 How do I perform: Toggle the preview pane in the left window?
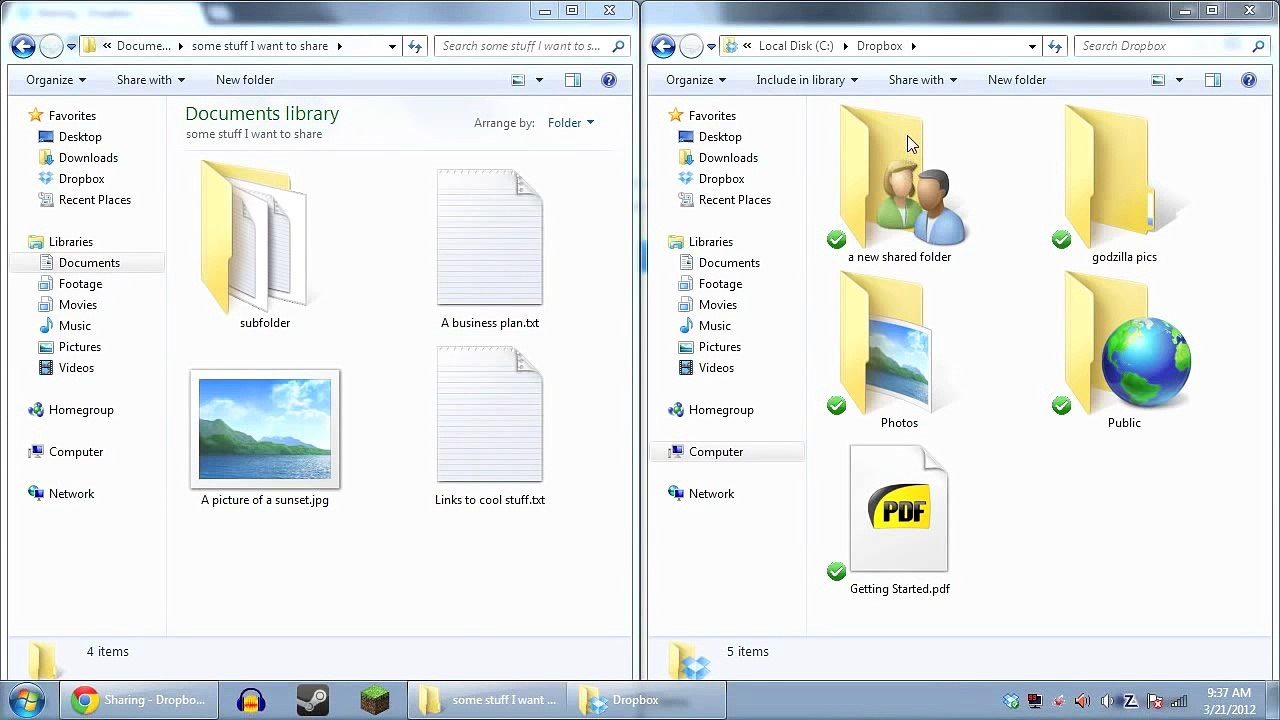[572, 80]
